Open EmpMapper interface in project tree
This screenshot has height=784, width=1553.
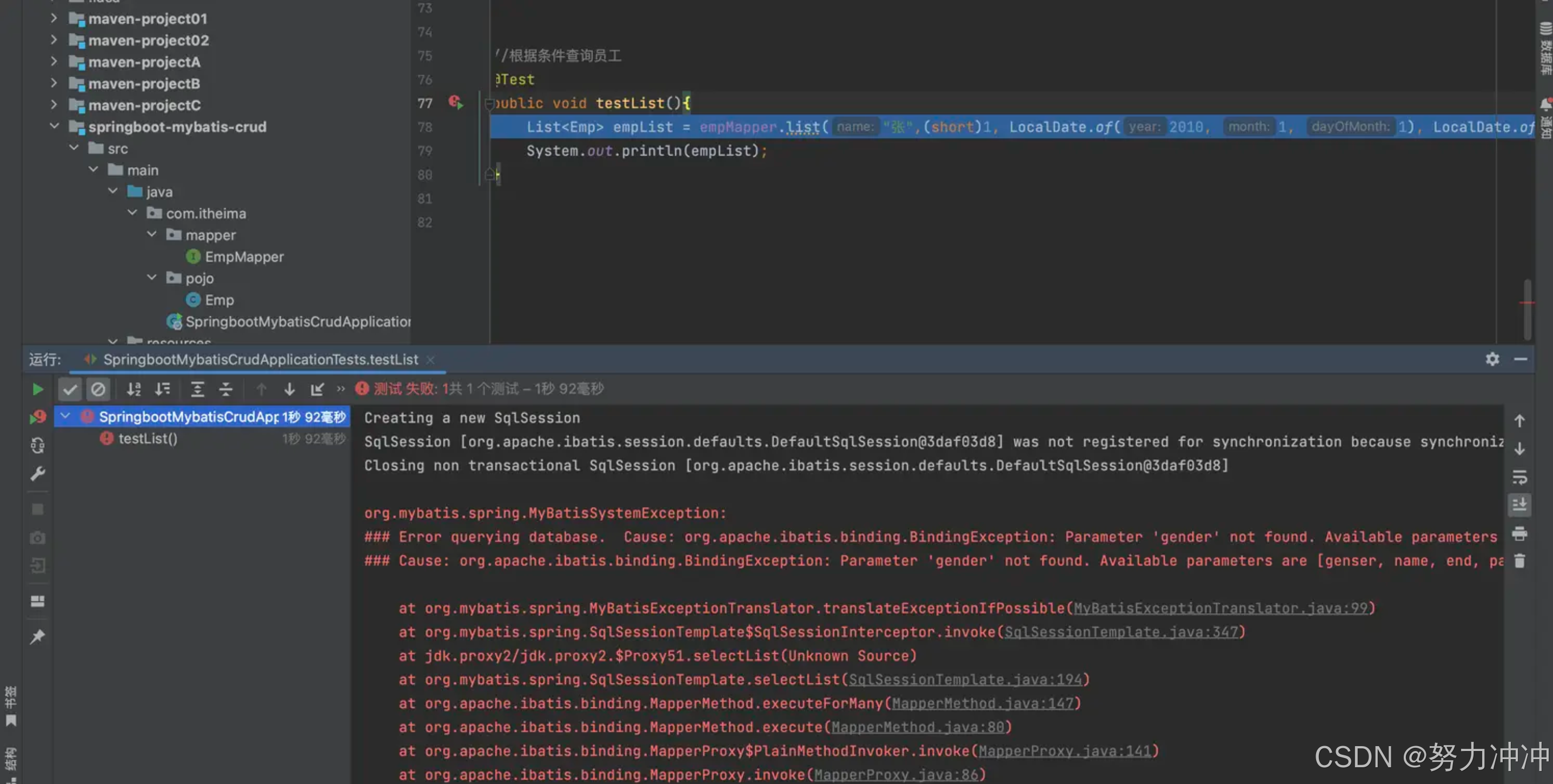pyautogui.click(x=243, y=257)
